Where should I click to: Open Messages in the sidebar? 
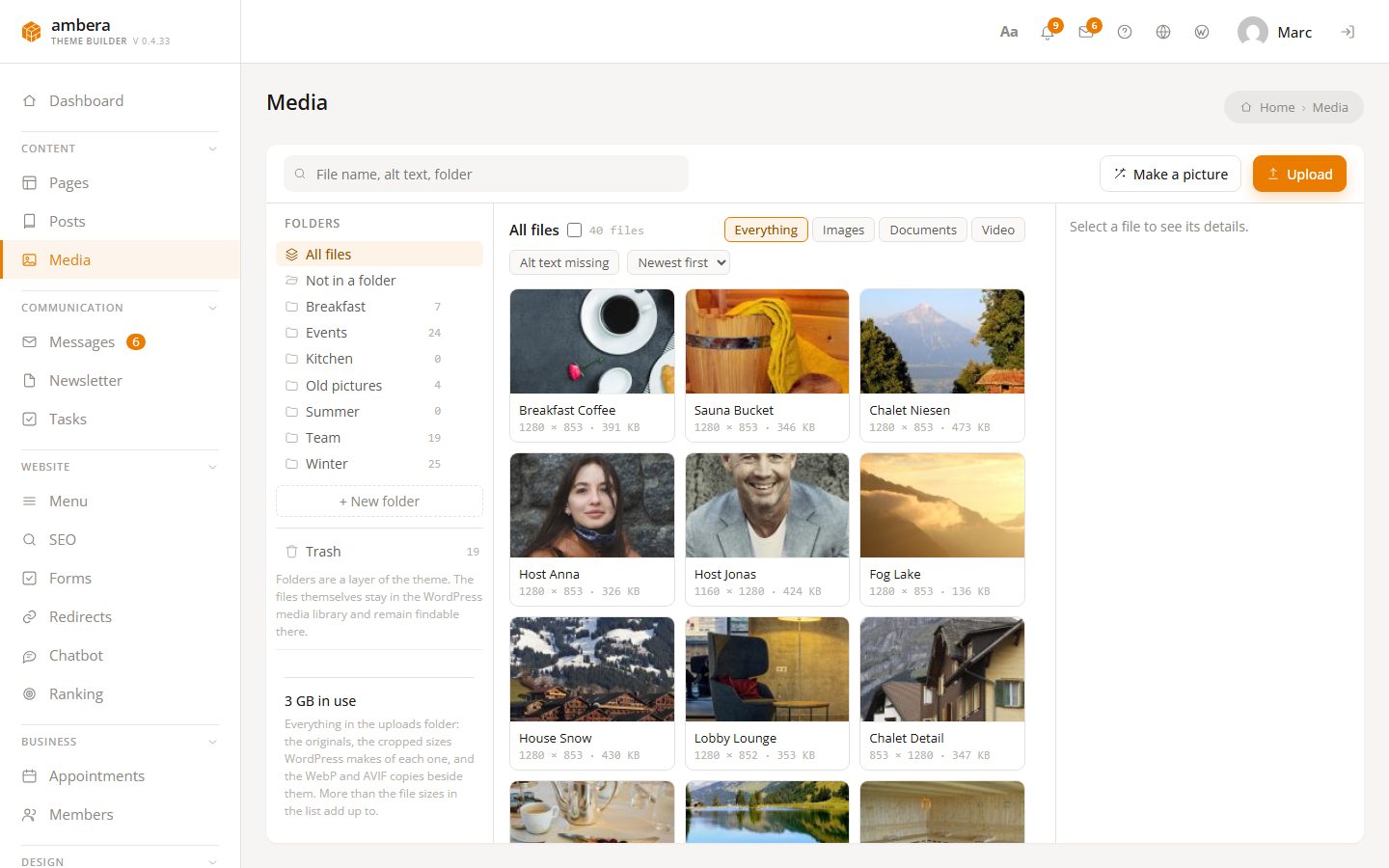pos(120,341)
